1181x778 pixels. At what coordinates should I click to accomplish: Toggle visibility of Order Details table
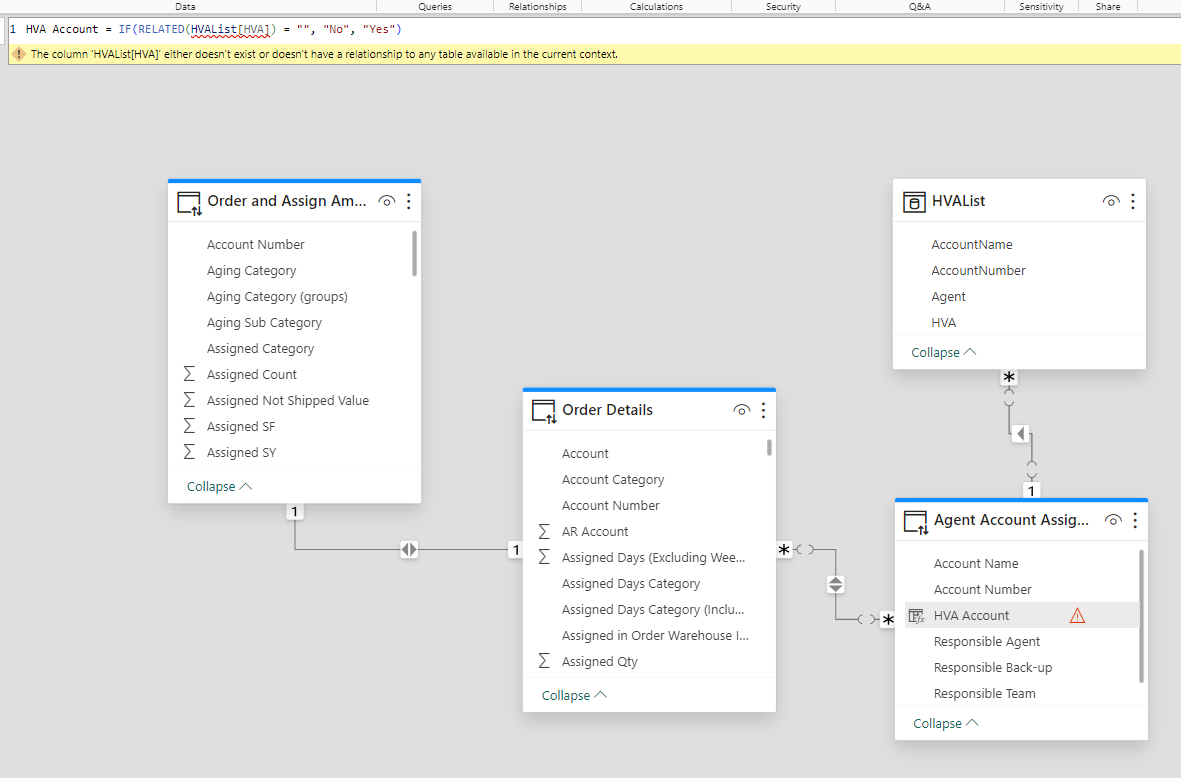[742, 410]
